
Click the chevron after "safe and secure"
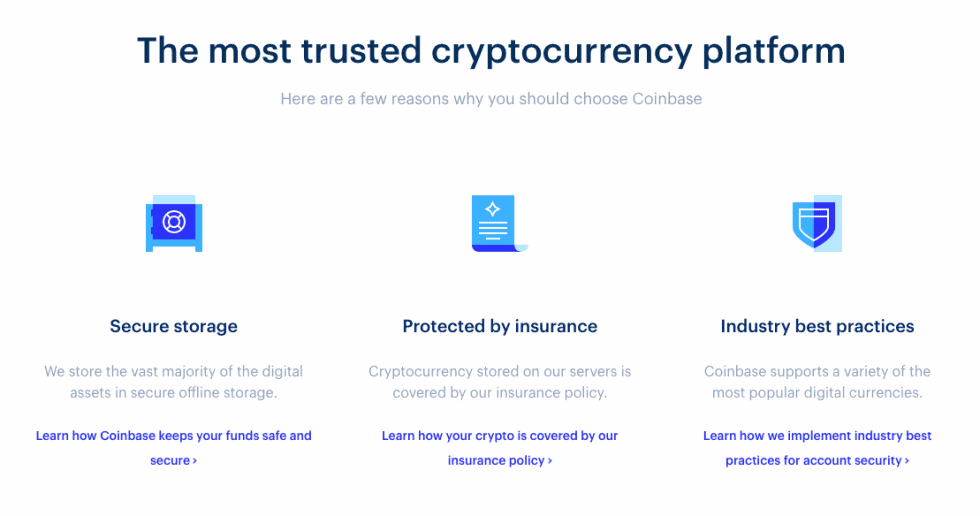[194, 461]
